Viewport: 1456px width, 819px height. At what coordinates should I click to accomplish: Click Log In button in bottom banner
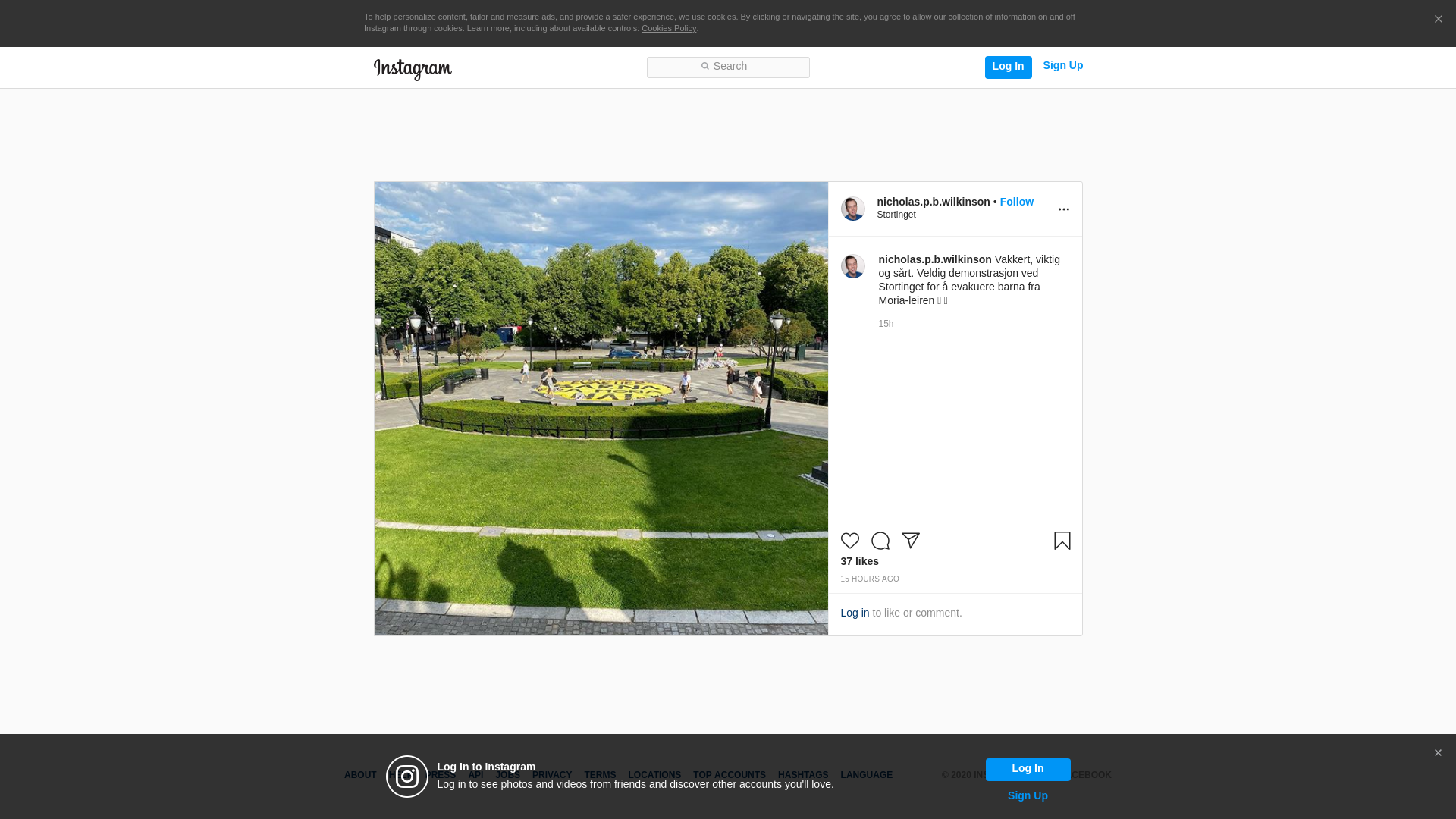pyautogui.click(x=1028, y=769)
